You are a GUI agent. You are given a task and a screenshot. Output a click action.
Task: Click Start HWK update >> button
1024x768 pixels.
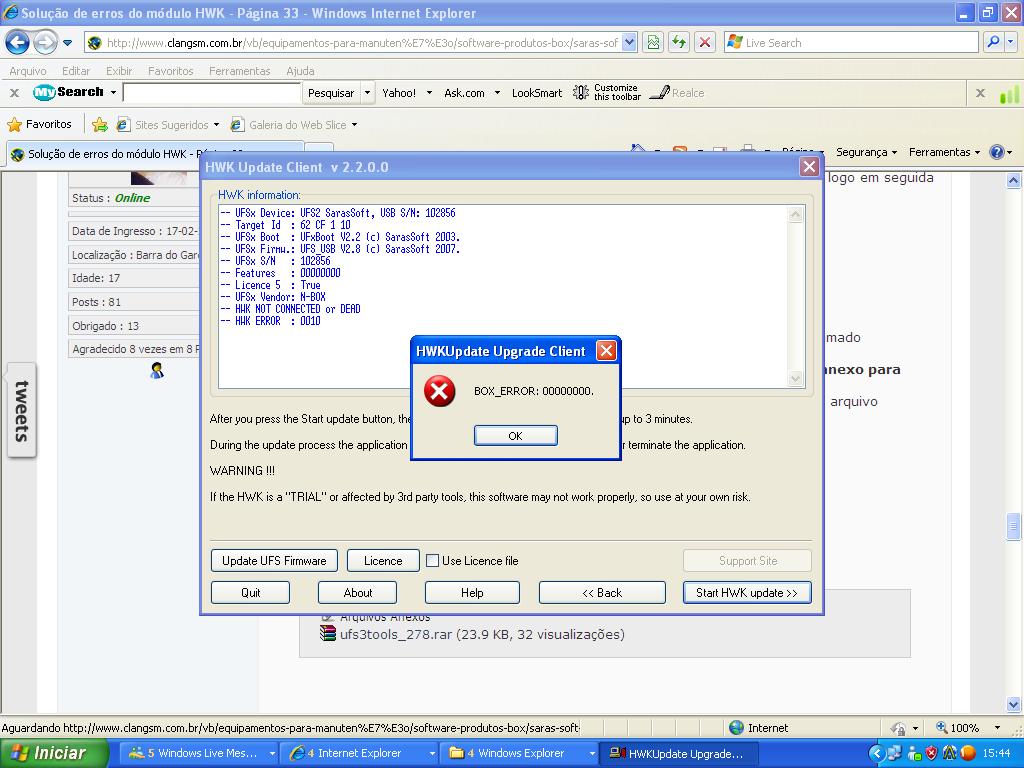pos(747,592)
